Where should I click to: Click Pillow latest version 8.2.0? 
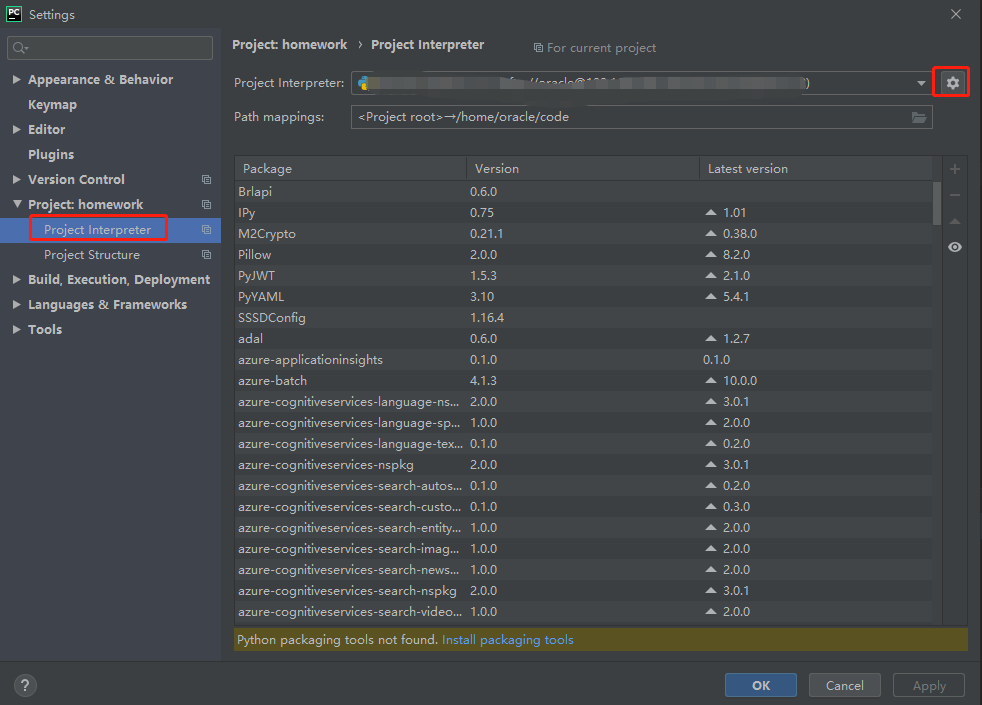point(736,255)
